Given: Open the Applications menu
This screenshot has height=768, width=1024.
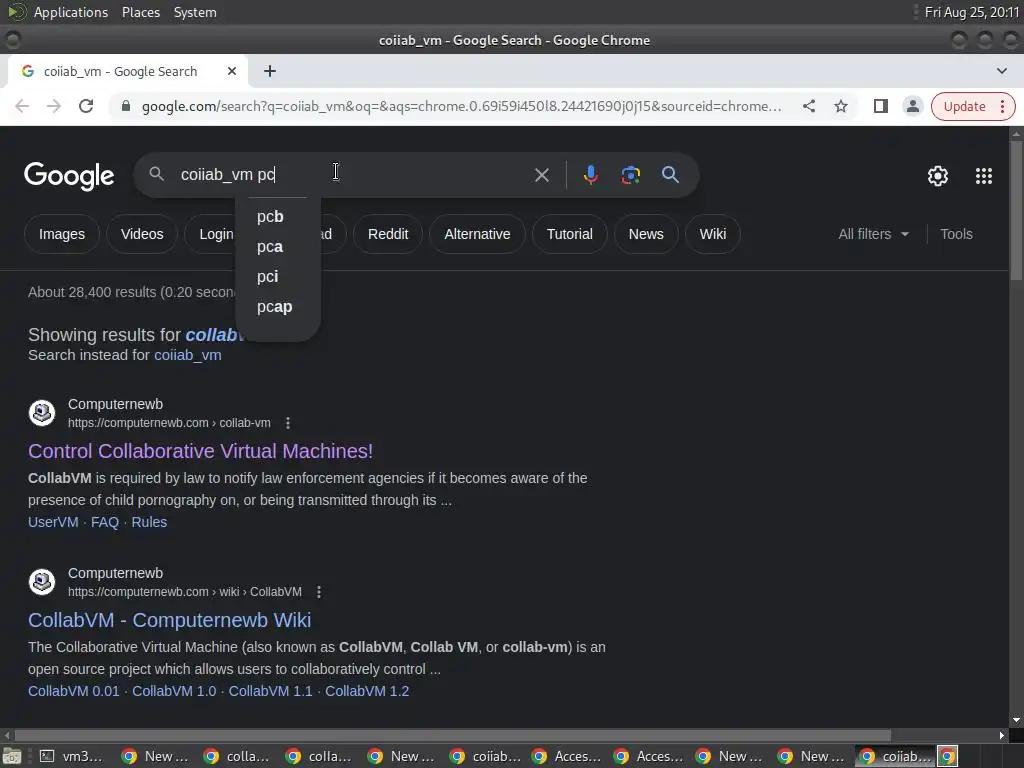Looking at the screenshot, I should [71, 12].
